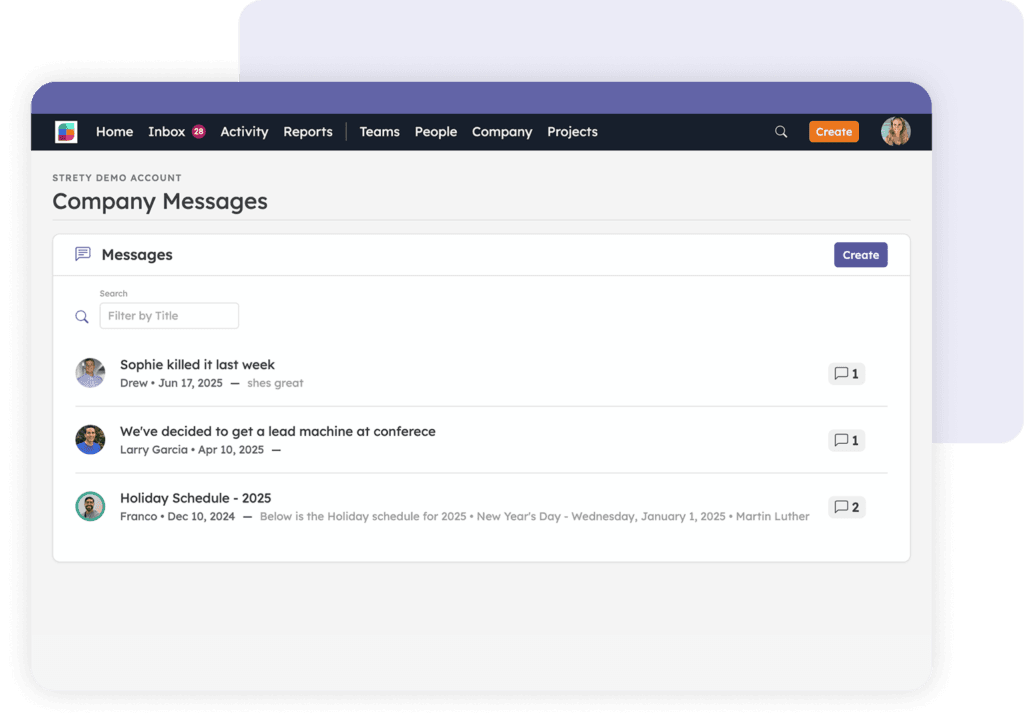
Task: Click the app logo in navbar
Action: click(x=66, y=132)
